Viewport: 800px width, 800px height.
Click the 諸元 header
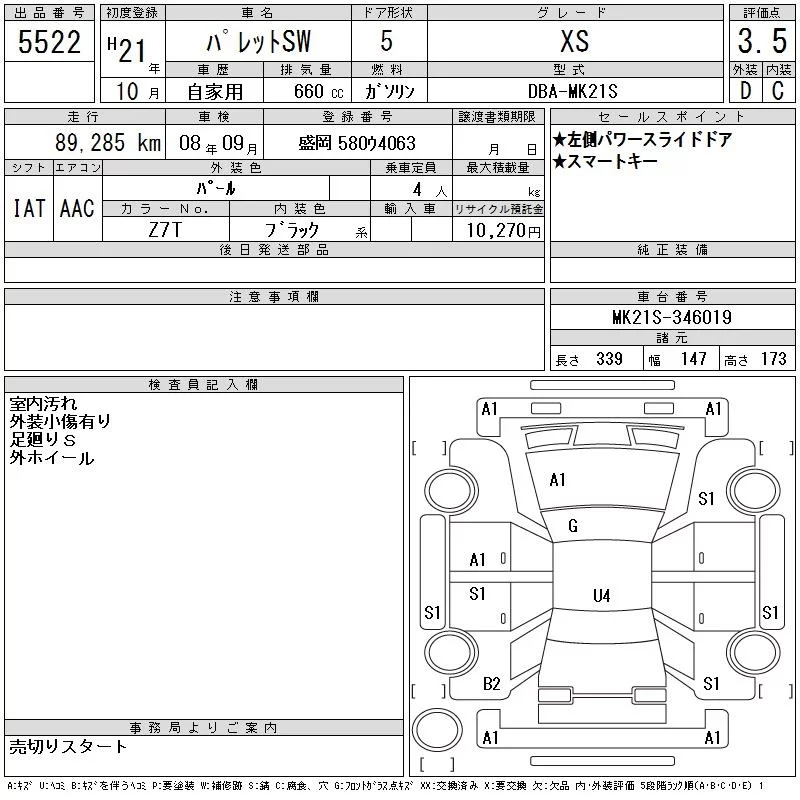pos(672,337)
